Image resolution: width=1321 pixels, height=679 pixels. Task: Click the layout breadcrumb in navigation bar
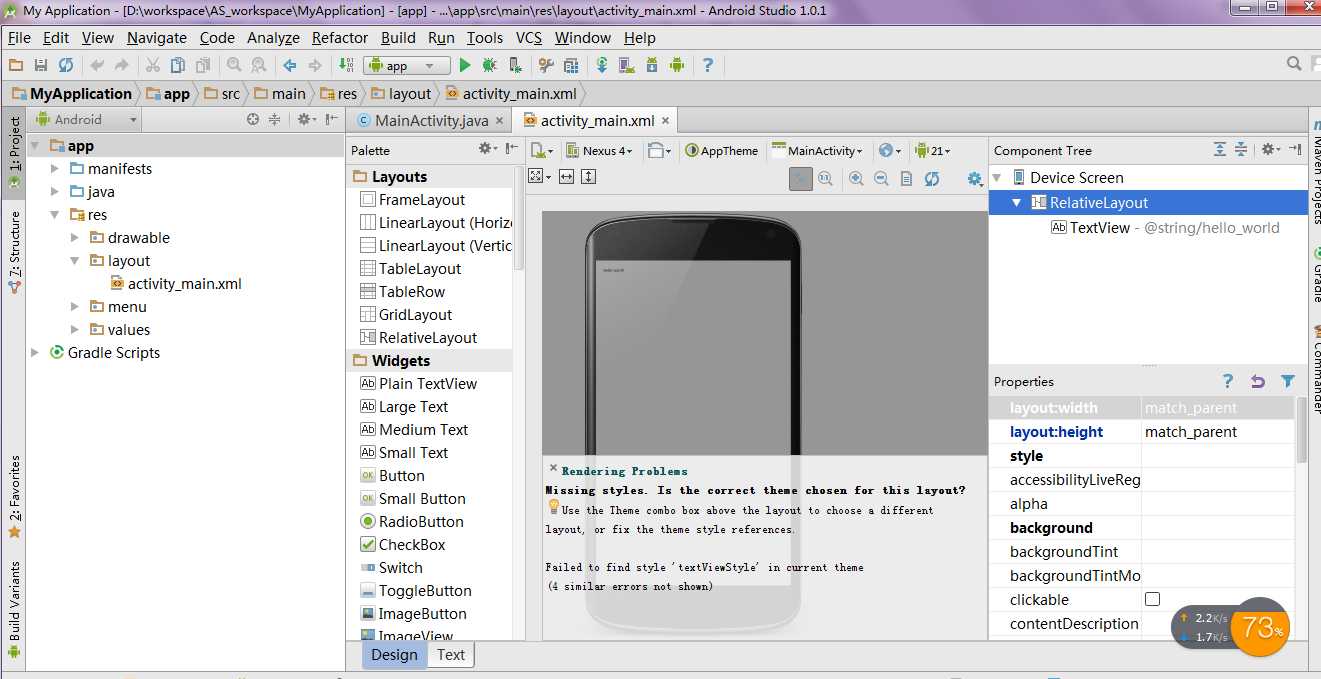(x=401, y=93)
